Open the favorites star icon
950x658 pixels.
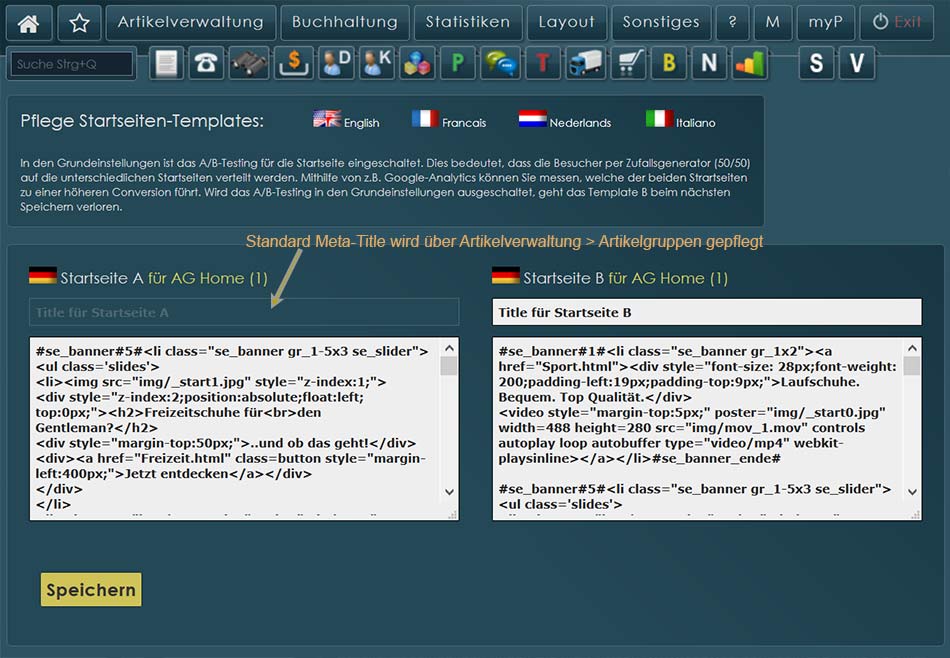79,22
